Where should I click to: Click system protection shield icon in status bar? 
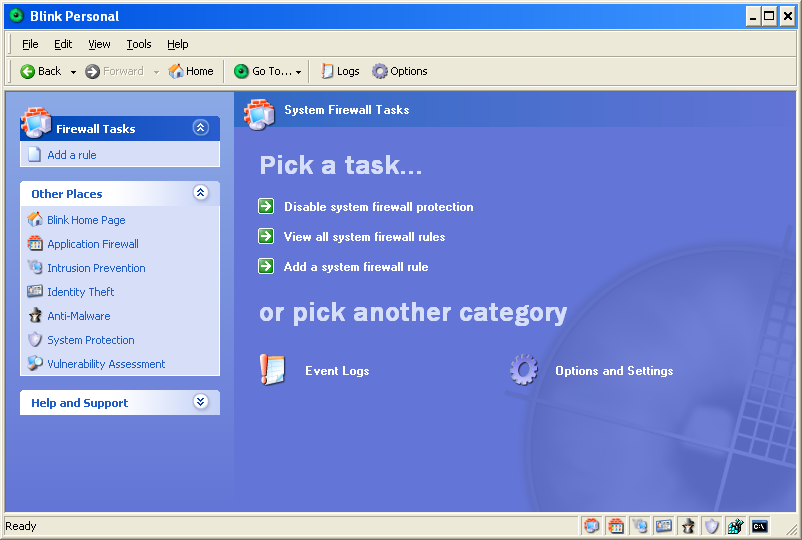point(711,526)
